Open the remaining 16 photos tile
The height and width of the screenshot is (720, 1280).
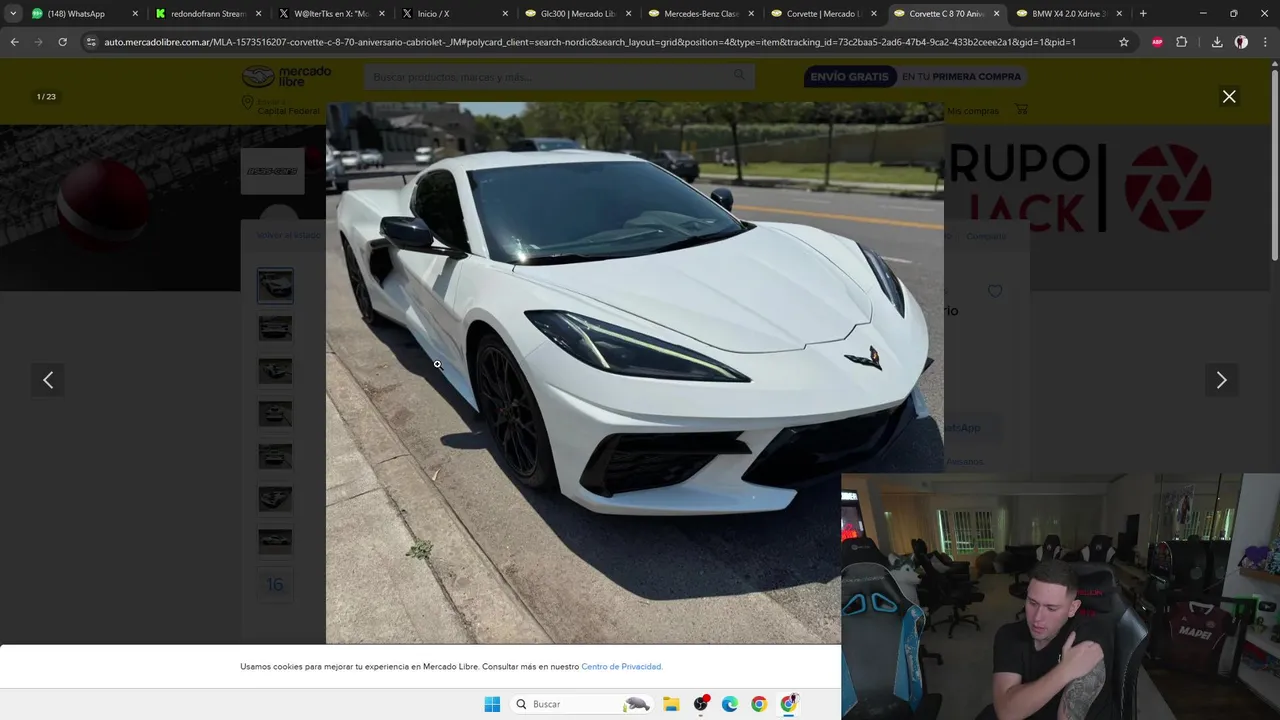[275, 585]
